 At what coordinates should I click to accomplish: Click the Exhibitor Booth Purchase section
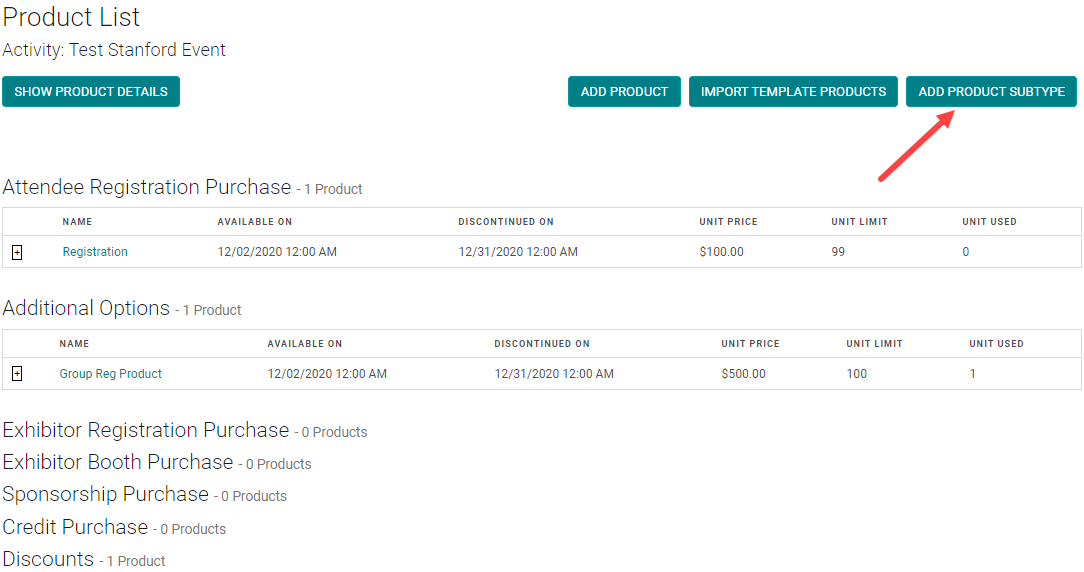[118, 463]
